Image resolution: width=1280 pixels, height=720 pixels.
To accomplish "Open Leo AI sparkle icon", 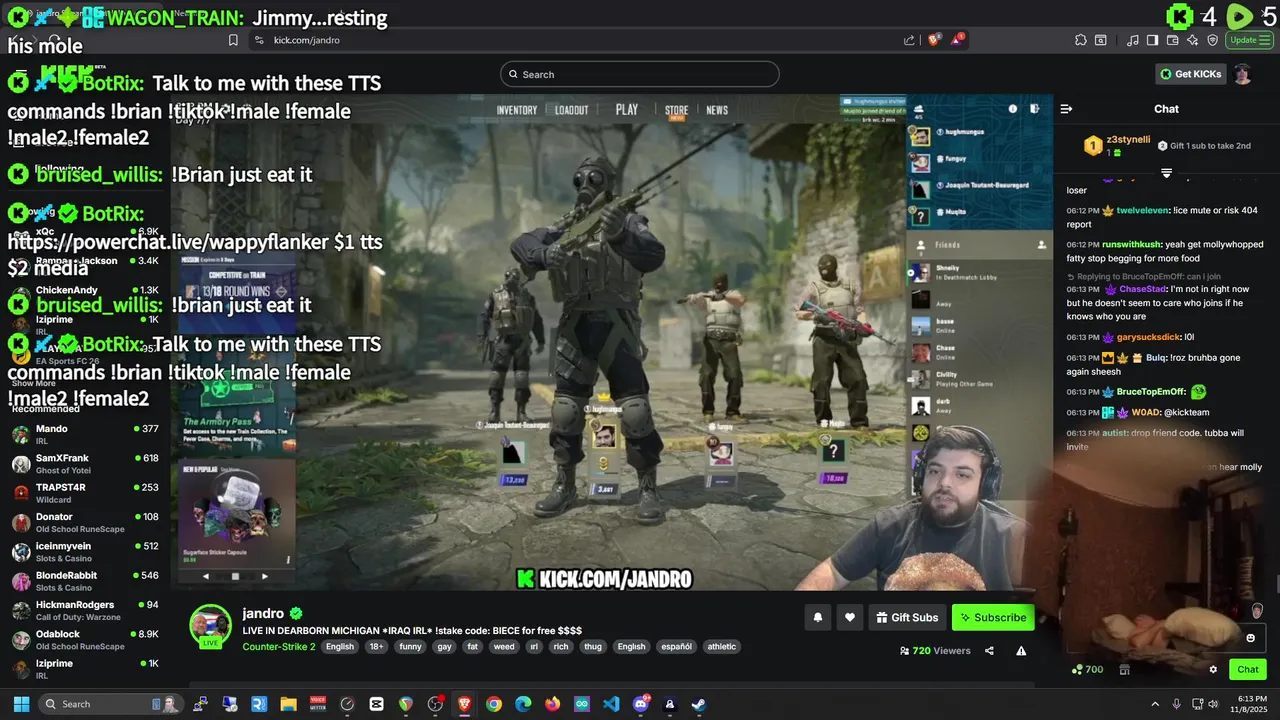I will coord(1193,40).
